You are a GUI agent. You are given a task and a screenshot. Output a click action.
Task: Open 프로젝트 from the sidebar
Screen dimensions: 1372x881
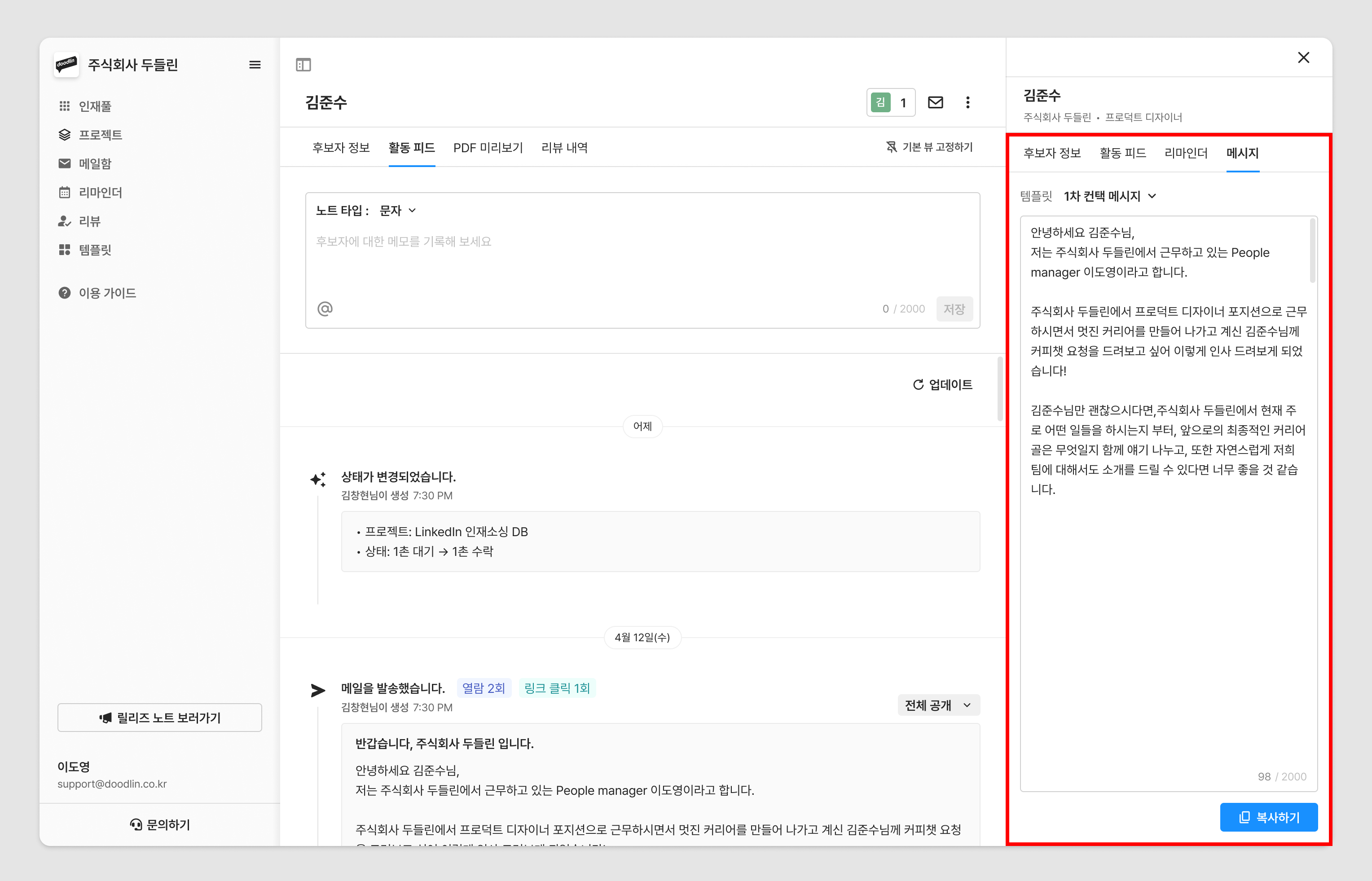pyautogui.click(x=100, y=135)
